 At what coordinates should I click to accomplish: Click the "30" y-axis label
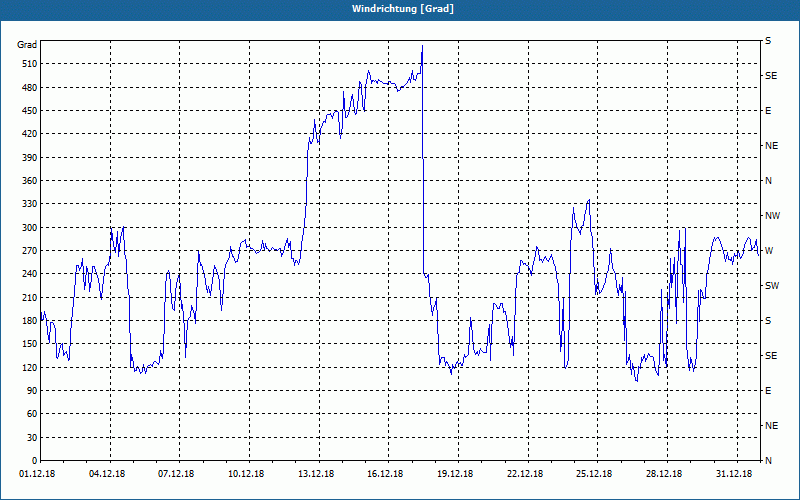pos(32,438)
